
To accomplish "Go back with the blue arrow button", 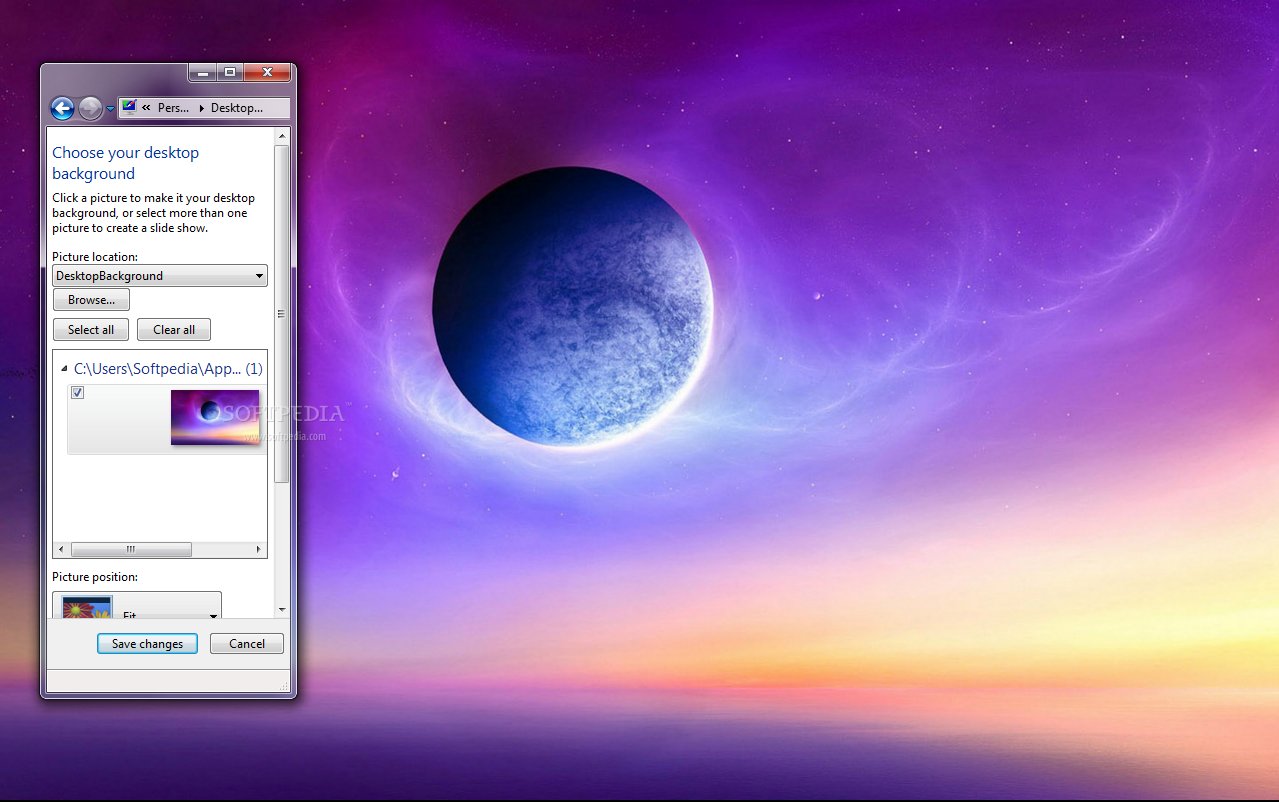I will coord(62,108).
